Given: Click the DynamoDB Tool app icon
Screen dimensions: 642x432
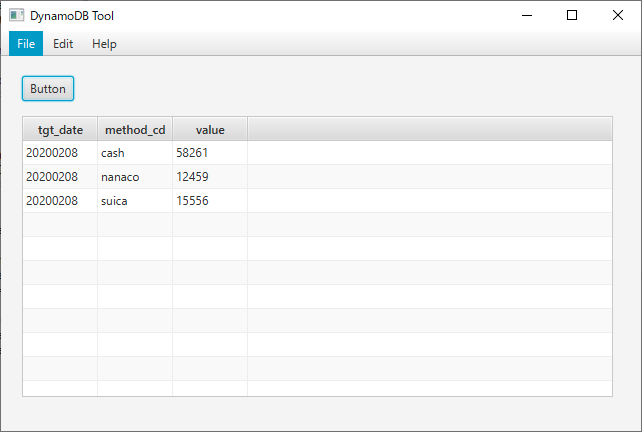Looking at the screenshot, I should pos(17,15).
